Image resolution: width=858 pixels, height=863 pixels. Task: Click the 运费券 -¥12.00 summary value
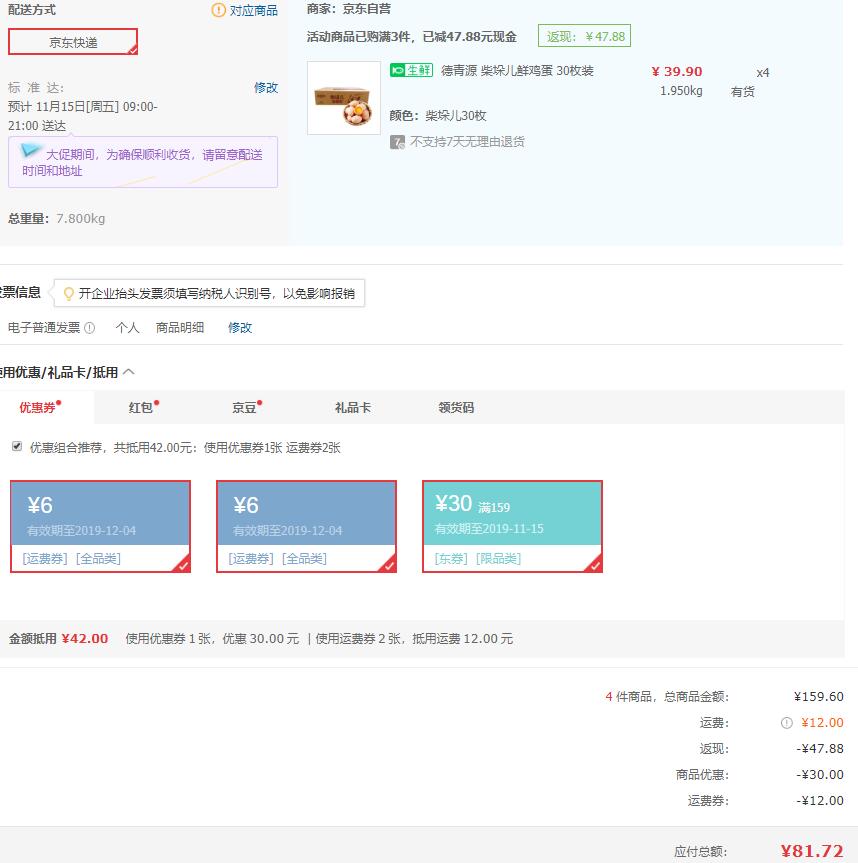point(819,800)
